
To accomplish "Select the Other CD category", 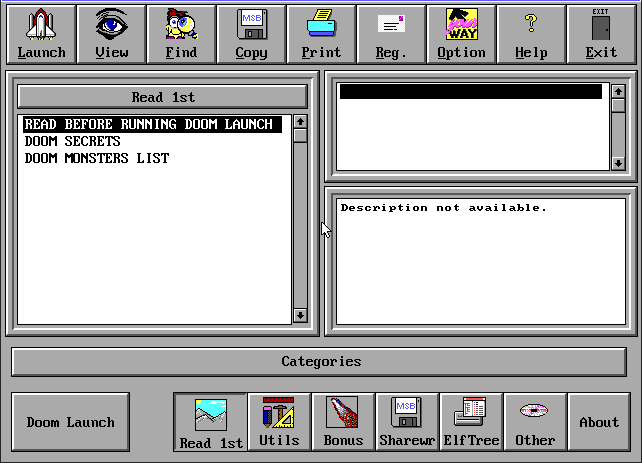I will click(x=535, y=422).
